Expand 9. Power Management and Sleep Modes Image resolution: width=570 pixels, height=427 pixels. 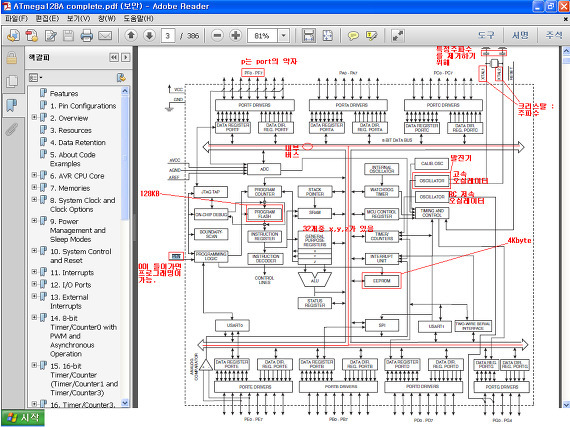point(34,221)
